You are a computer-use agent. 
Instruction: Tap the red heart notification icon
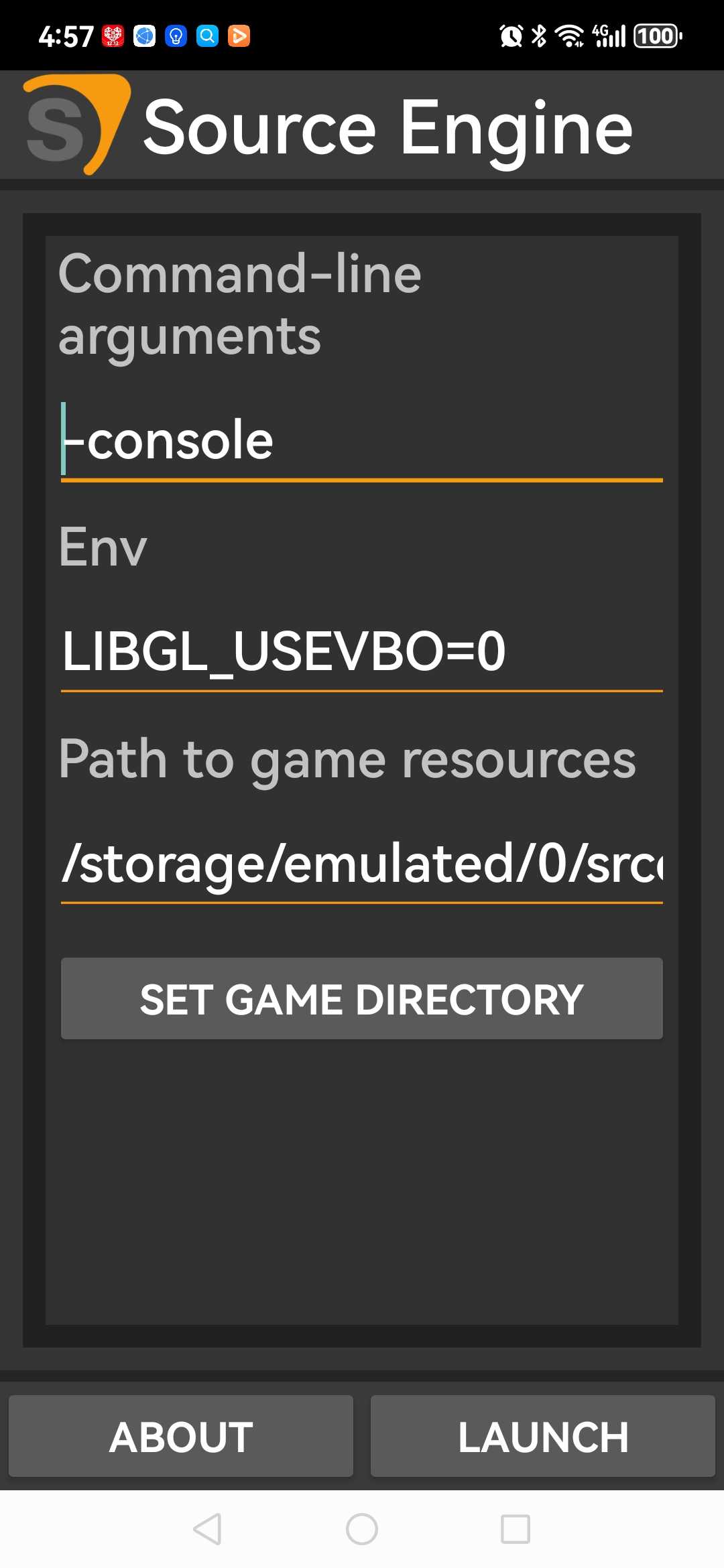113,36
